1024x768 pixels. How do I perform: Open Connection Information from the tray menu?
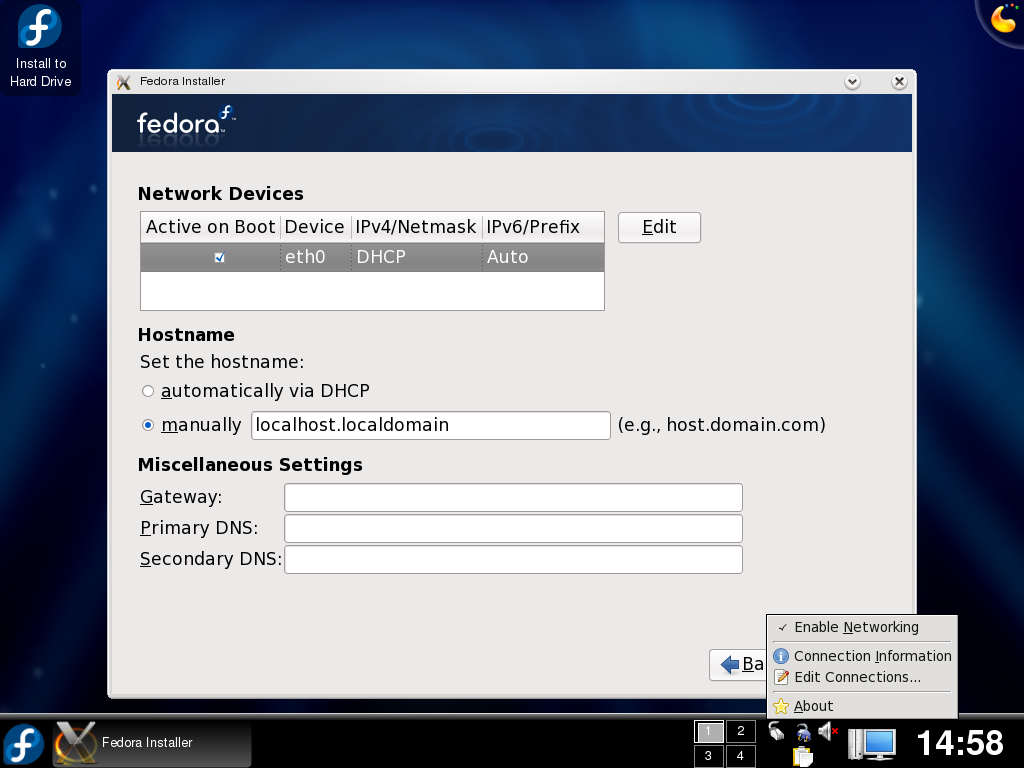(x=861, y=656)
